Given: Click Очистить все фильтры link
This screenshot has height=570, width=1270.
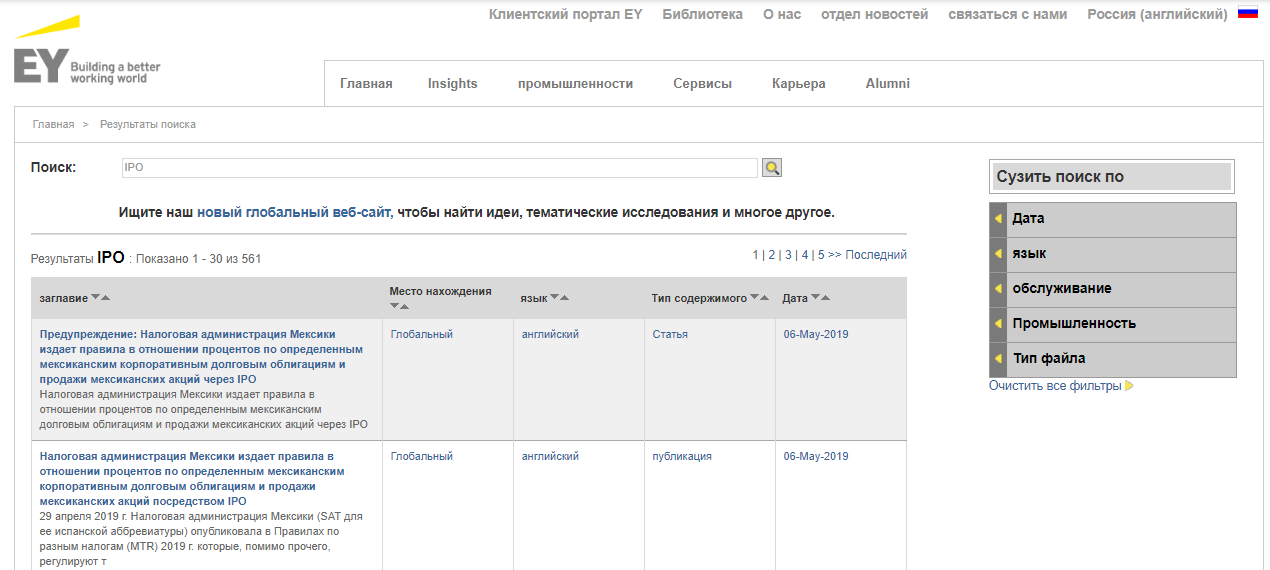Looking at the screenshot, I should point(1055,386).
